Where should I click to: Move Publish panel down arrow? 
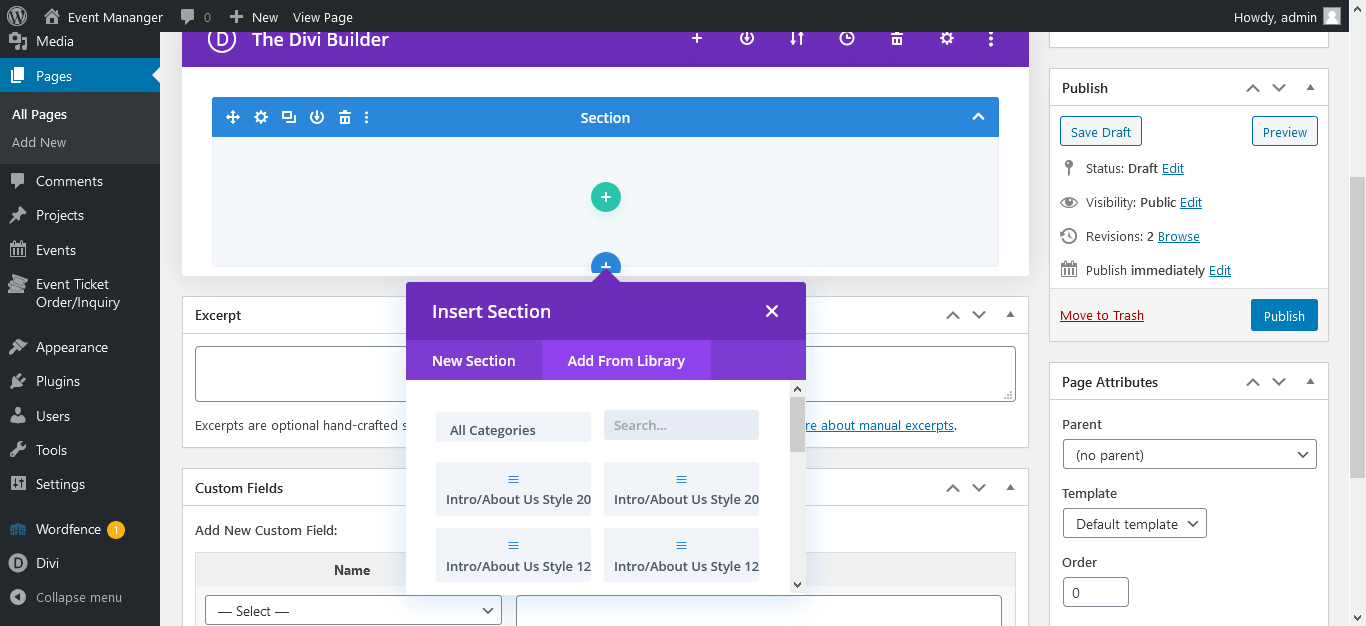click(1279, 88)
